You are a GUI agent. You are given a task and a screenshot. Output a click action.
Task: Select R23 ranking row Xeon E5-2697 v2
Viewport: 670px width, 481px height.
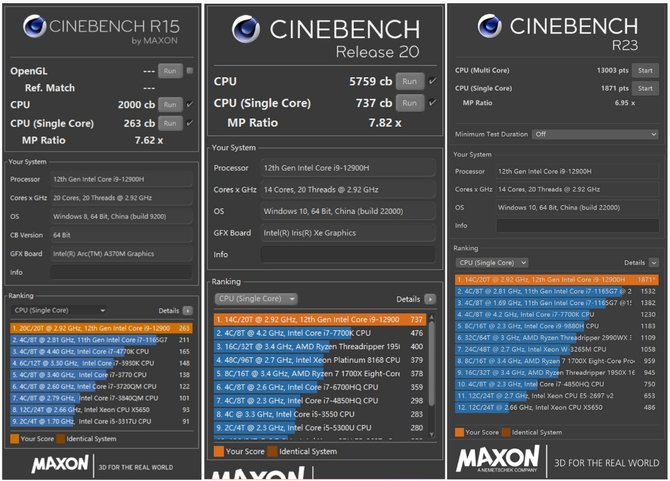[557, 396]
